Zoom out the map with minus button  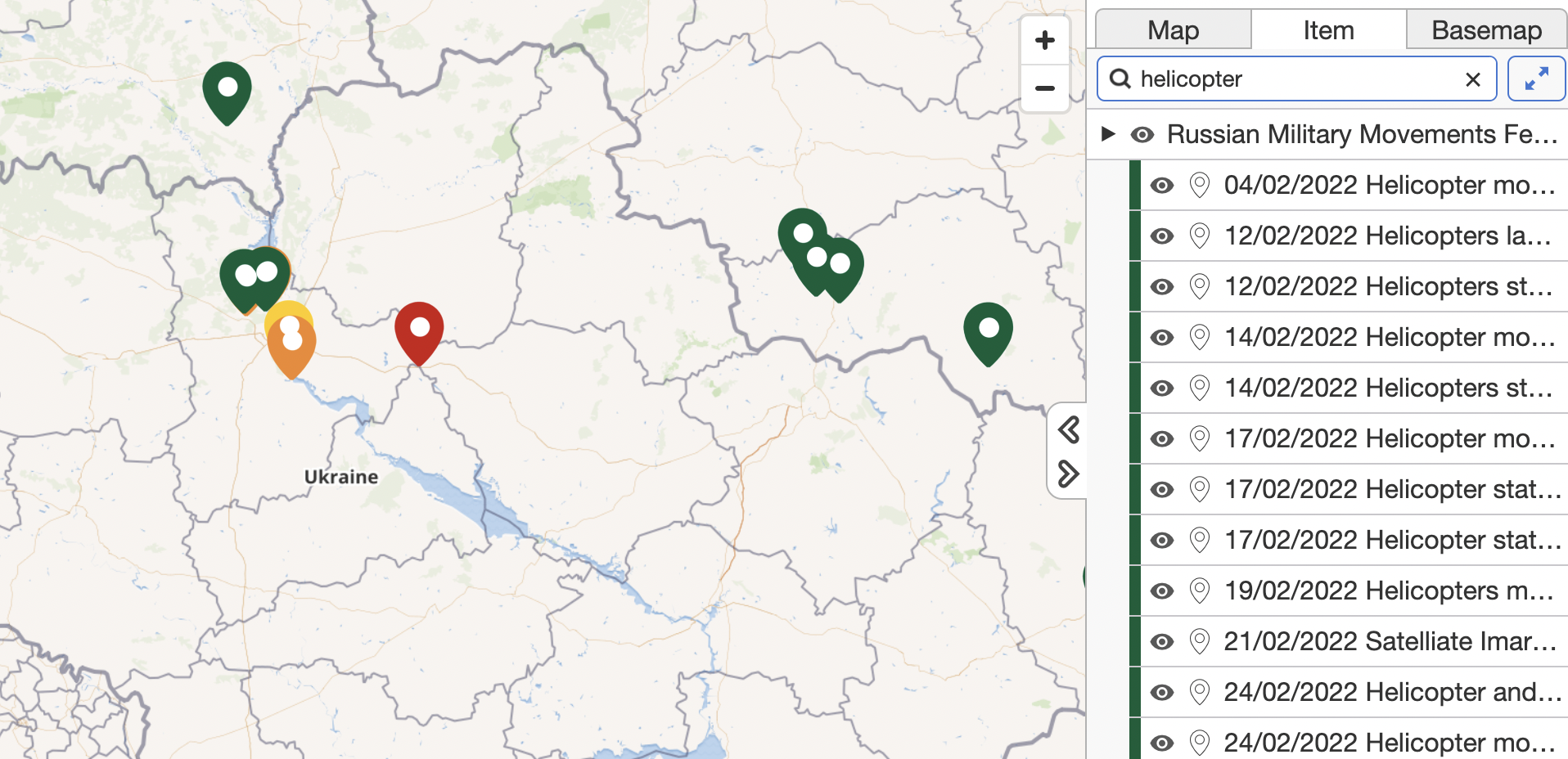click(1044, 88)
